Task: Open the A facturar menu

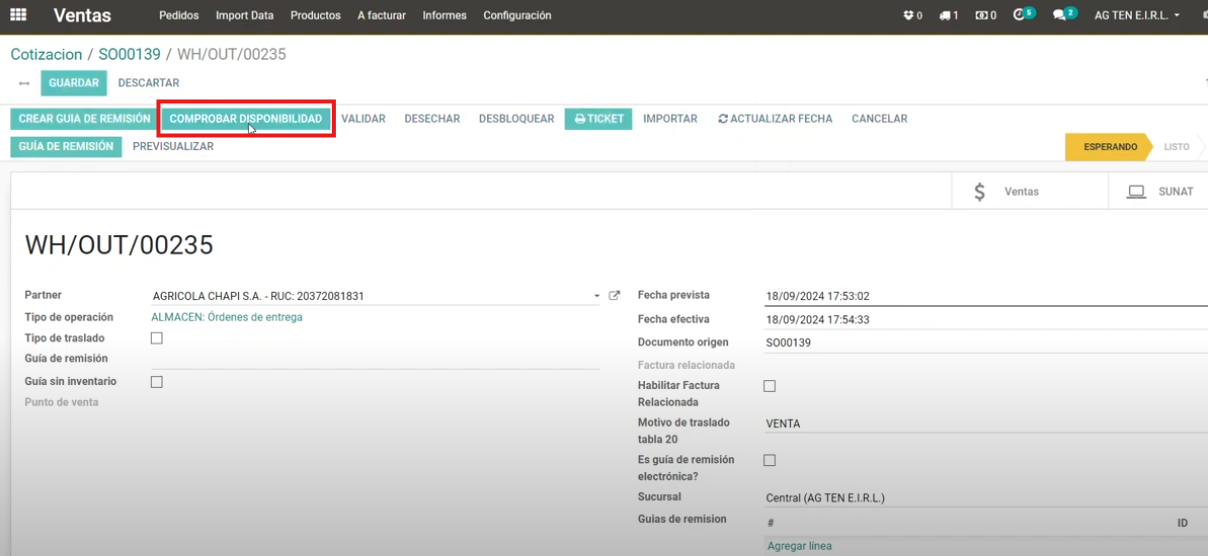Action: point(382,16)
